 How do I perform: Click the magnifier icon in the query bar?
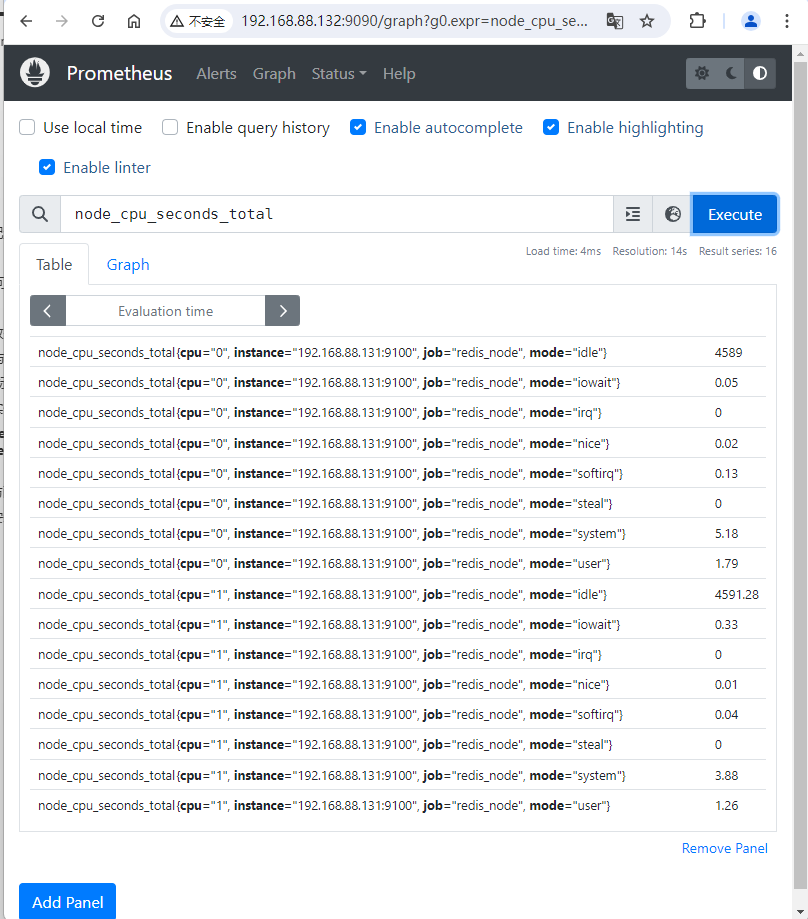point(40,213)
